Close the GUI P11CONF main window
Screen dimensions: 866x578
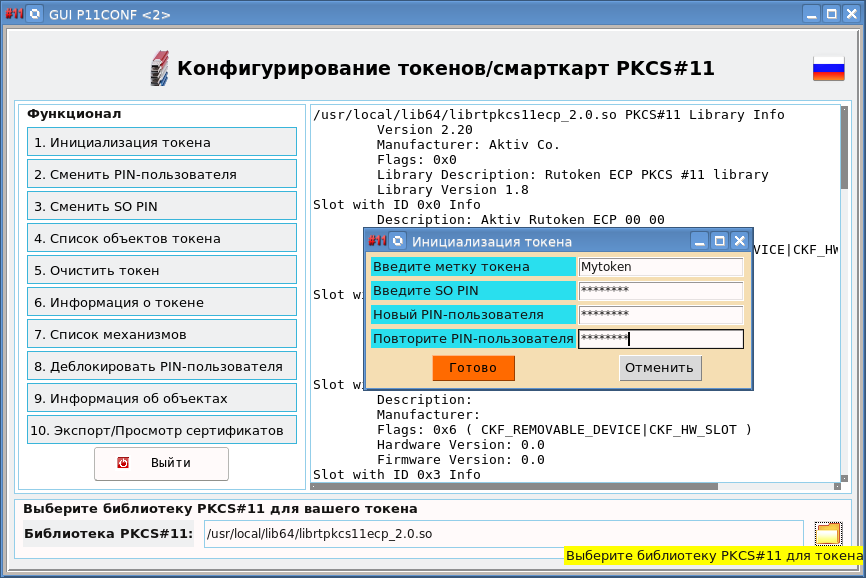point(851,14)
